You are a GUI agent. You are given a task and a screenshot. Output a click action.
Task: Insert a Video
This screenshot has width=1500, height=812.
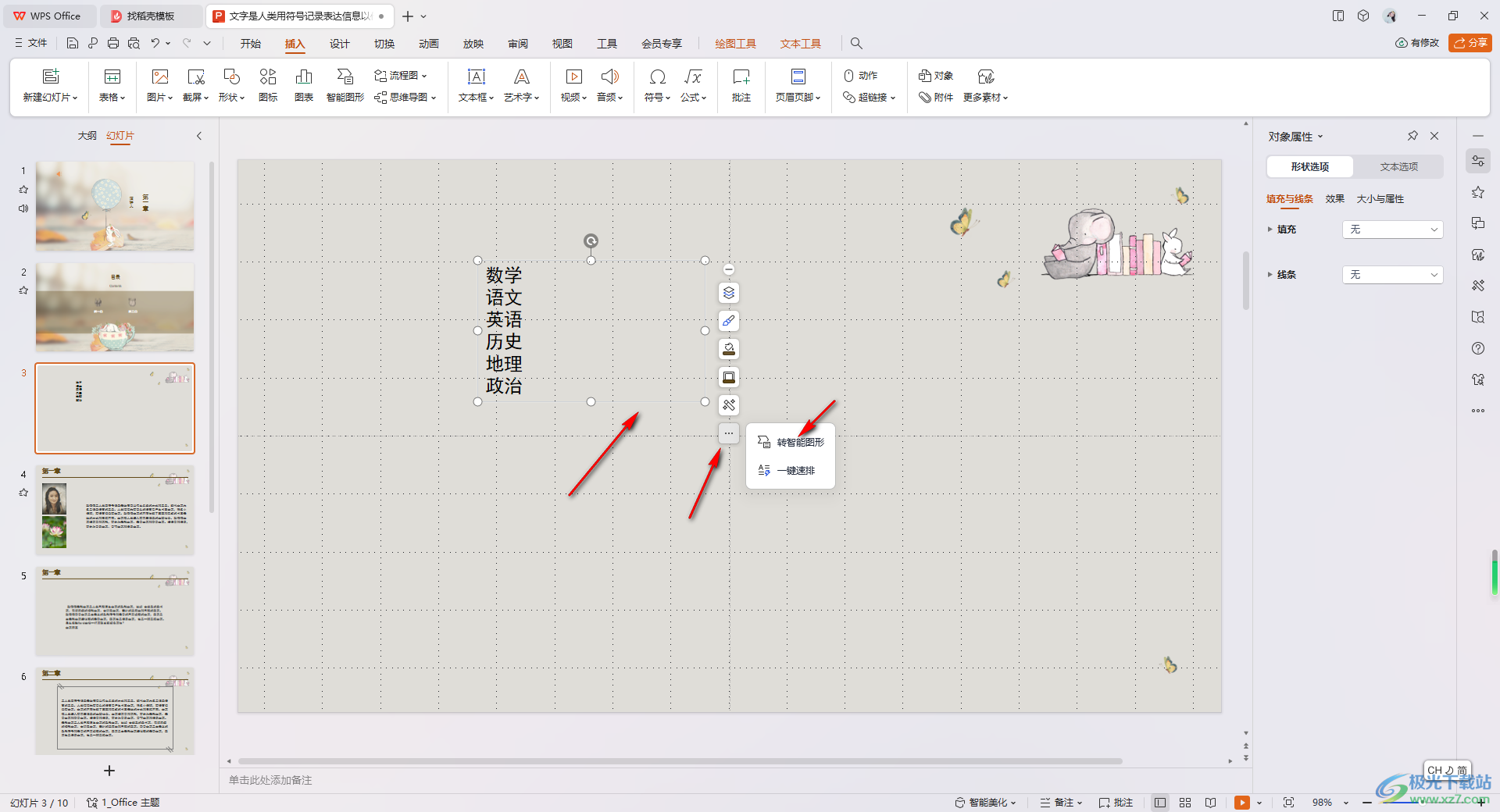click(573, 85)
